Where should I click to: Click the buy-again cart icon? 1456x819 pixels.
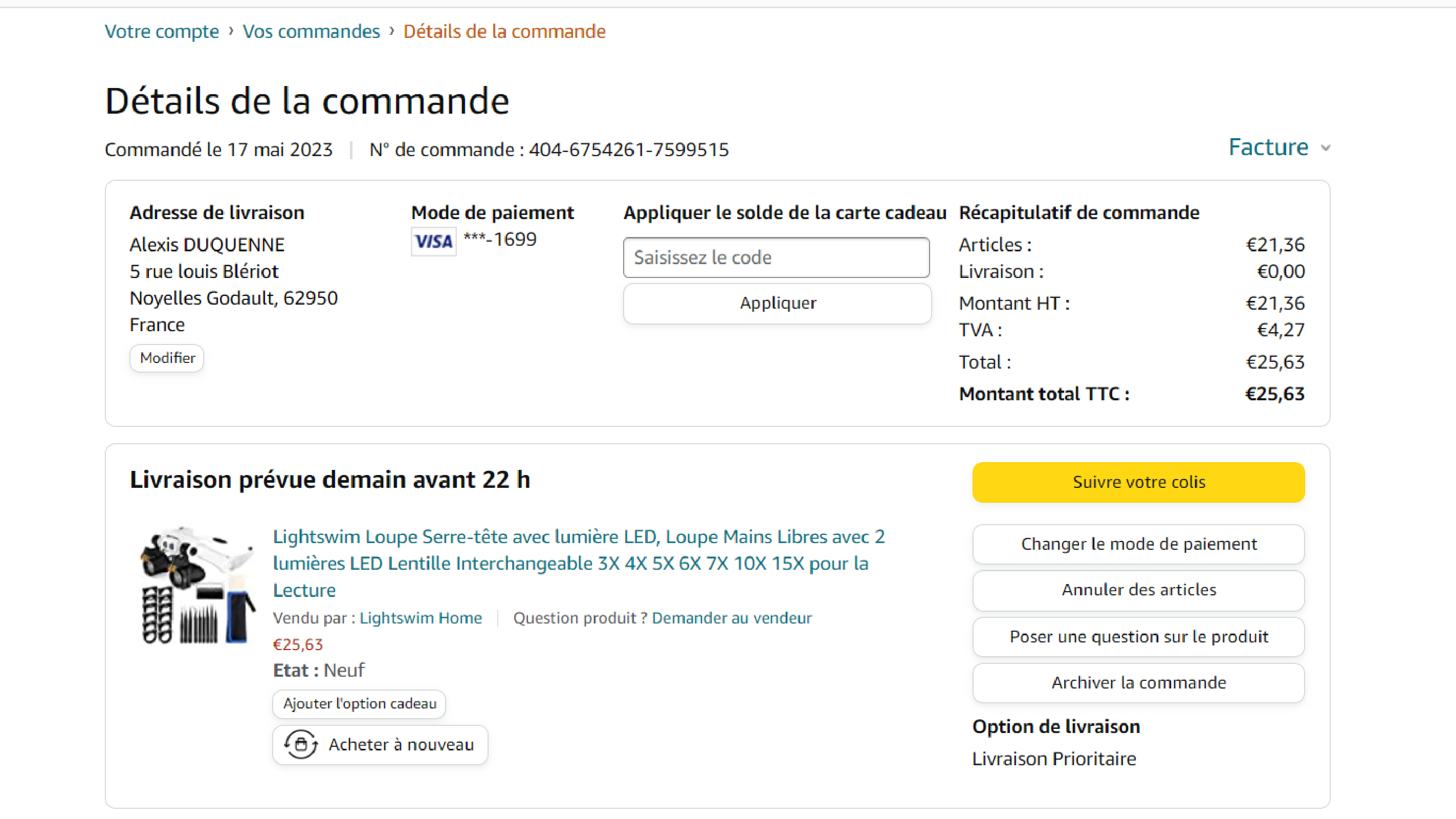coord(301,744)
